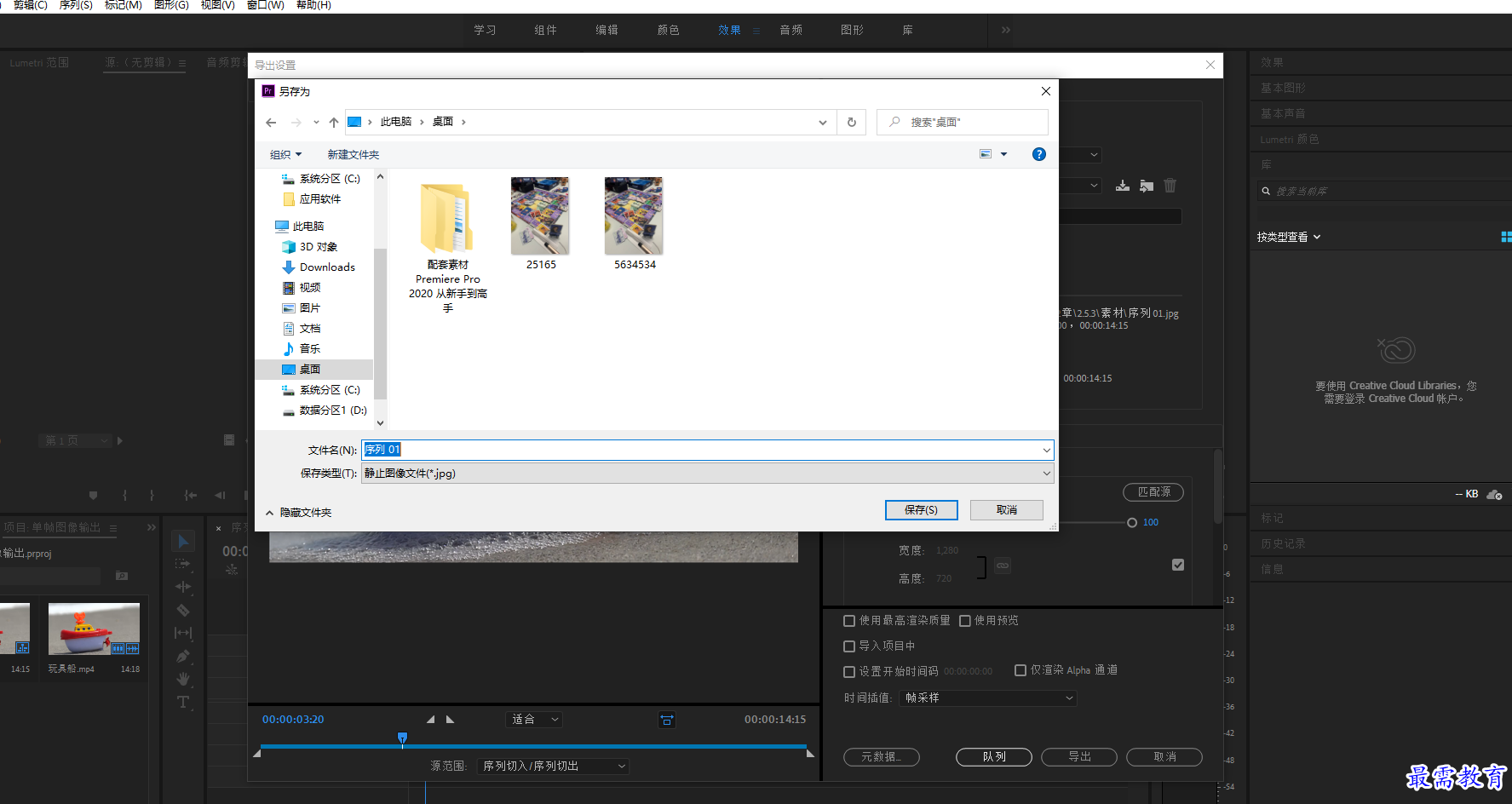Go up one folder level
The height and width of the screenshot is (804, 1512).
coord(334,123)
